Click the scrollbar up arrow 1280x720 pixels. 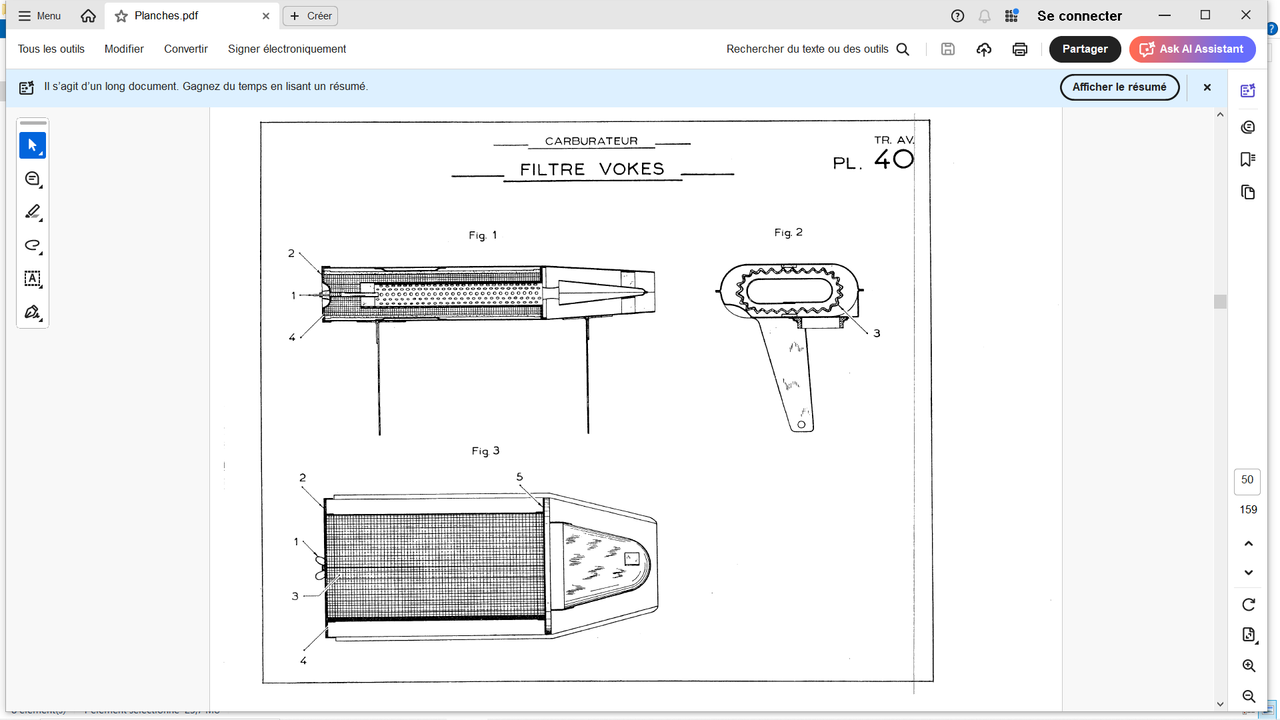tap(1220, 114)
